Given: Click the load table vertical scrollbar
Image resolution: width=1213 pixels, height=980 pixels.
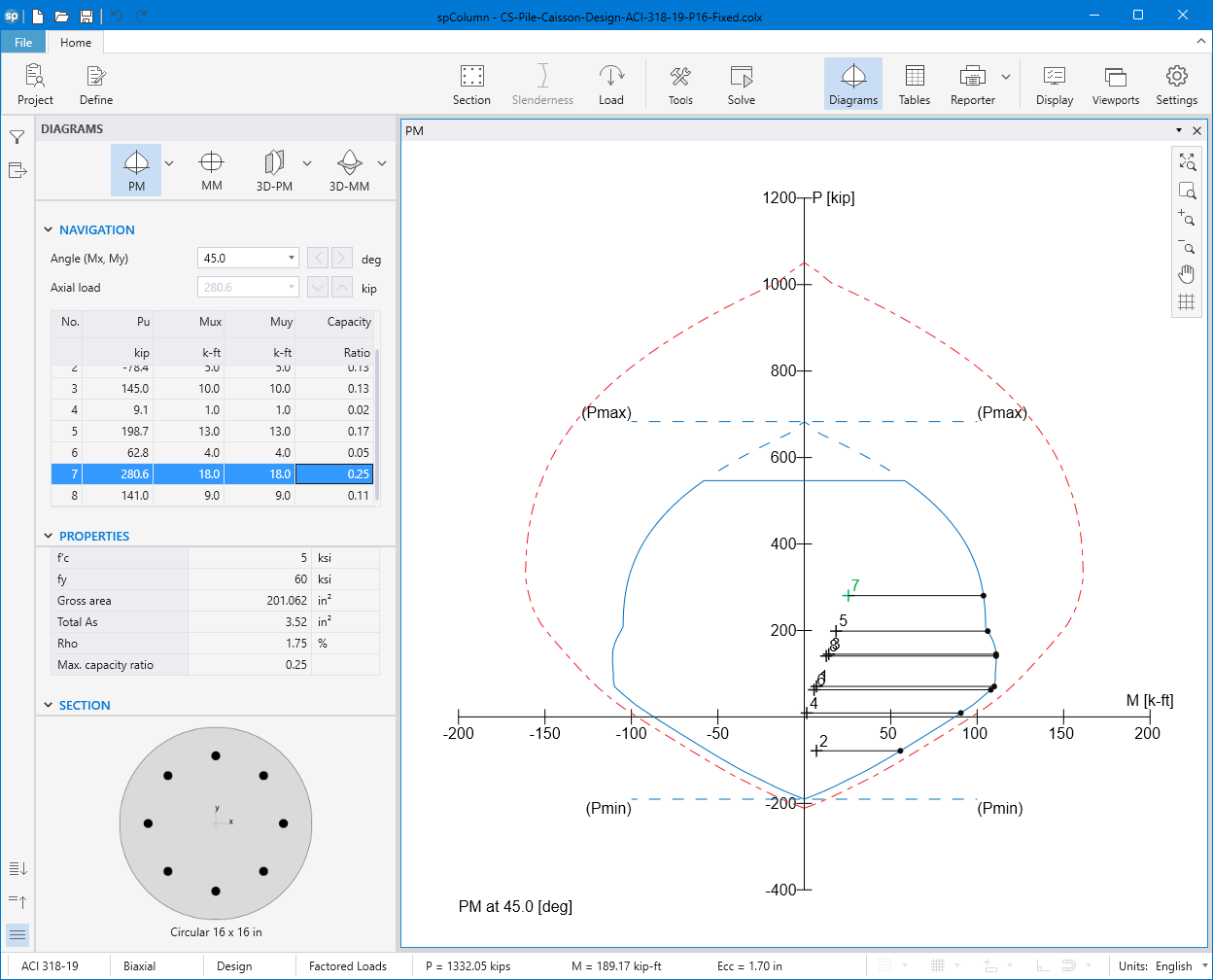Looking at the screenshot, I should [x=377, y=425].
